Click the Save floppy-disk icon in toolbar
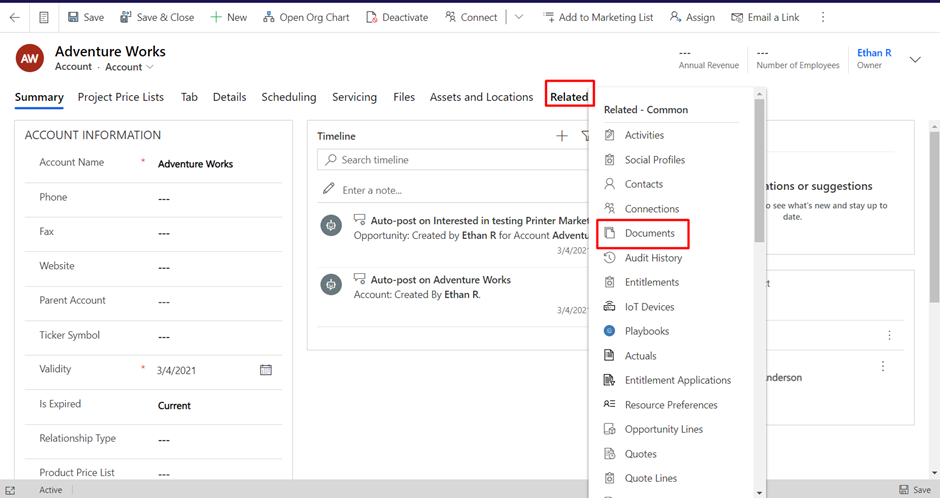Screen dimensions: 940x498 (x=73, y=17)
